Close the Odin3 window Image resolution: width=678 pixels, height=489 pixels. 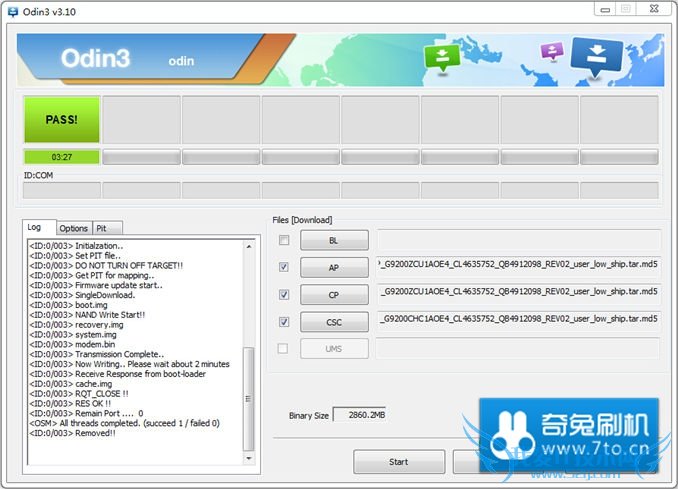[x=655, y=9]
